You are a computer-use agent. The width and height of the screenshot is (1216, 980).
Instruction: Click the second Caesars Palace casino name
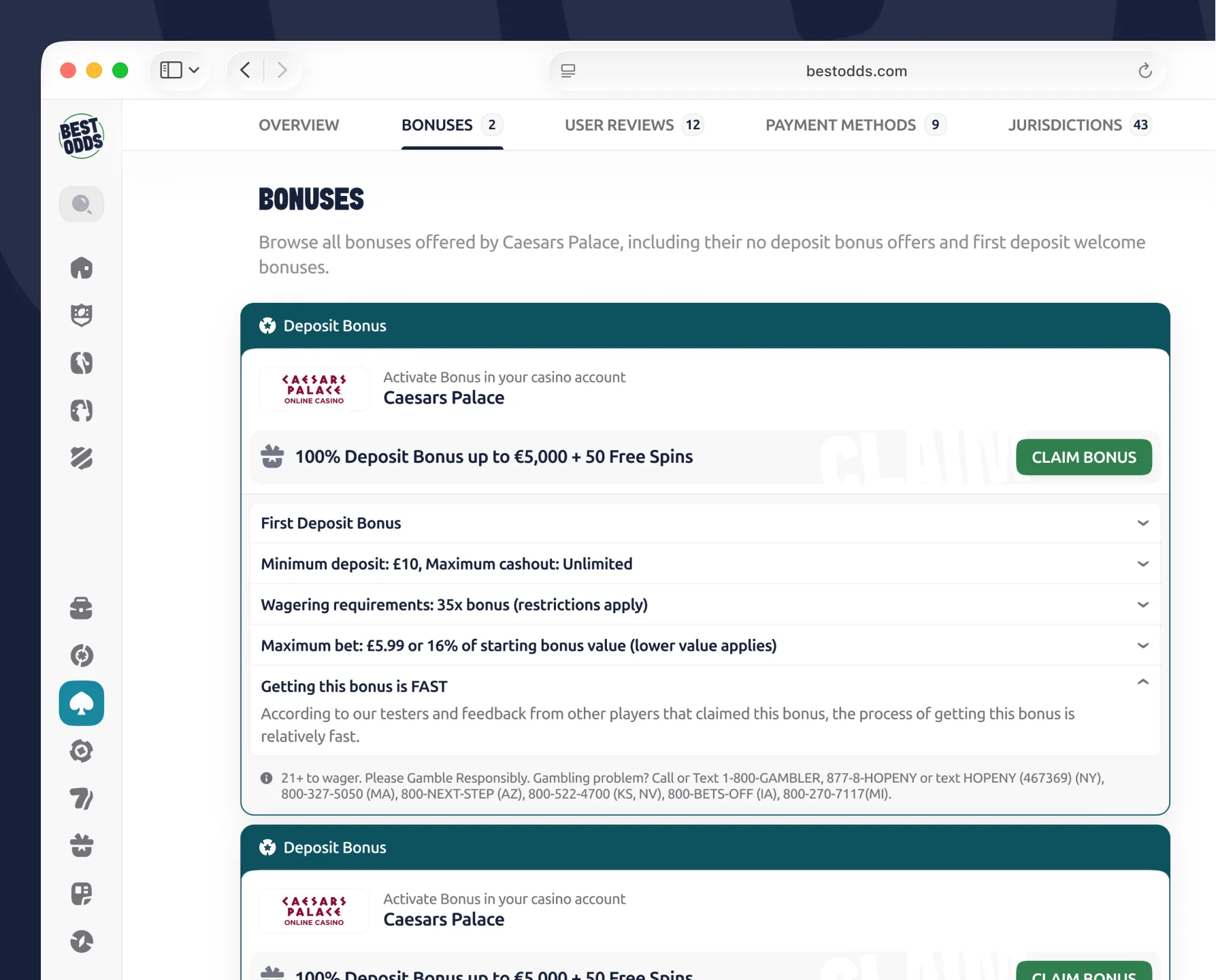tap(444, 920)
